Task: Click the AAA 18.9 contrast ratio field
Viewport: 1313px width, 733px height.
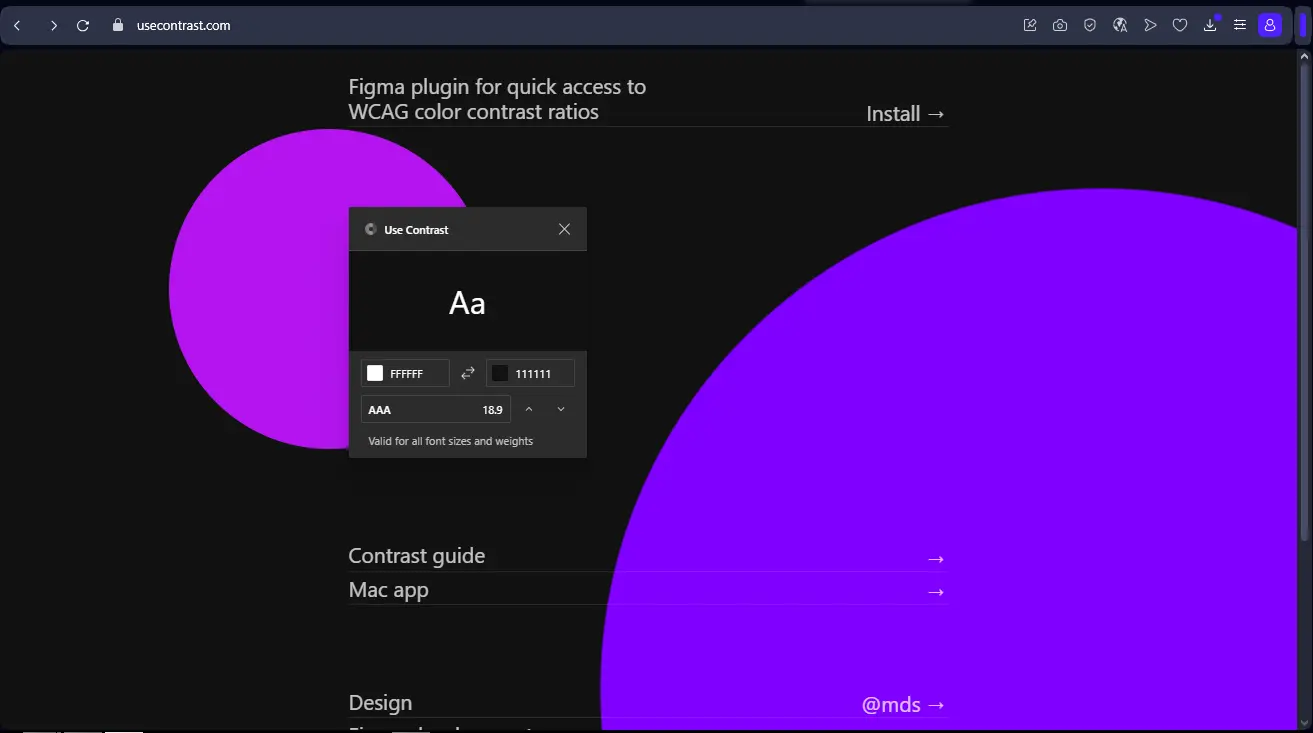Action: pos(436,409)
